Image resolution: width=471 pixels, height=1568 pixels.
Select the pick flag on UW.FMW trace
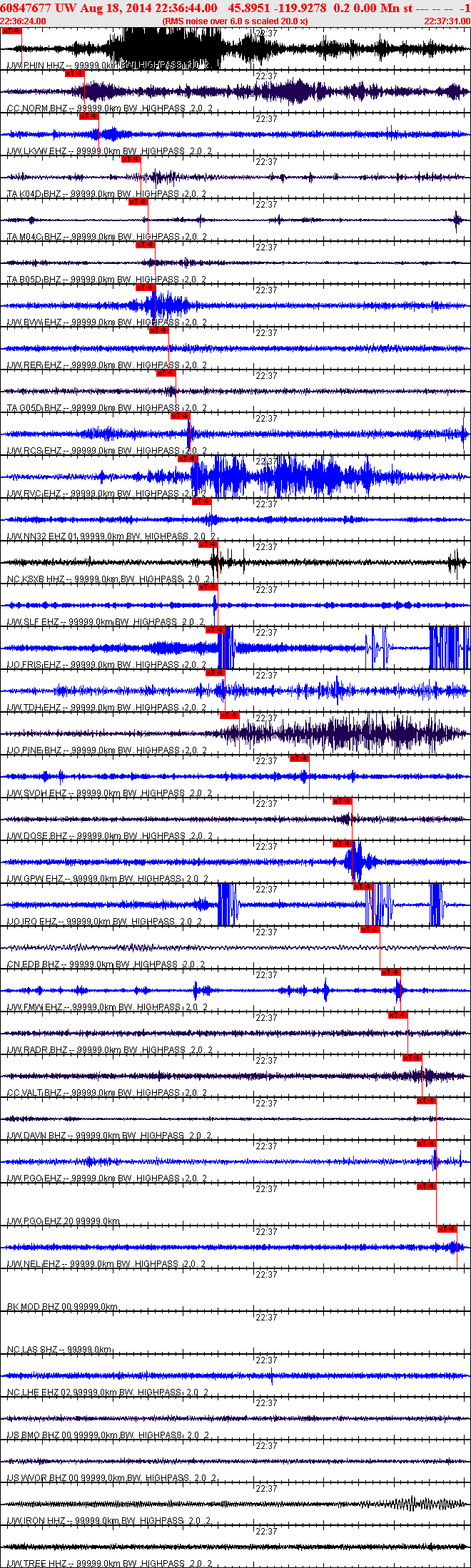391,972
